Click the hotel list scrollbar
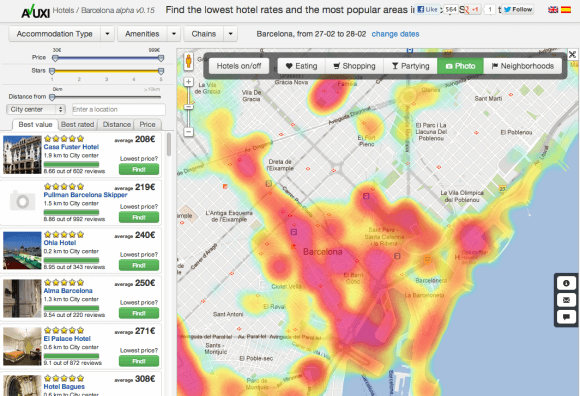The width and height of the screenshot is (580, 396). [x=169, y=145]
